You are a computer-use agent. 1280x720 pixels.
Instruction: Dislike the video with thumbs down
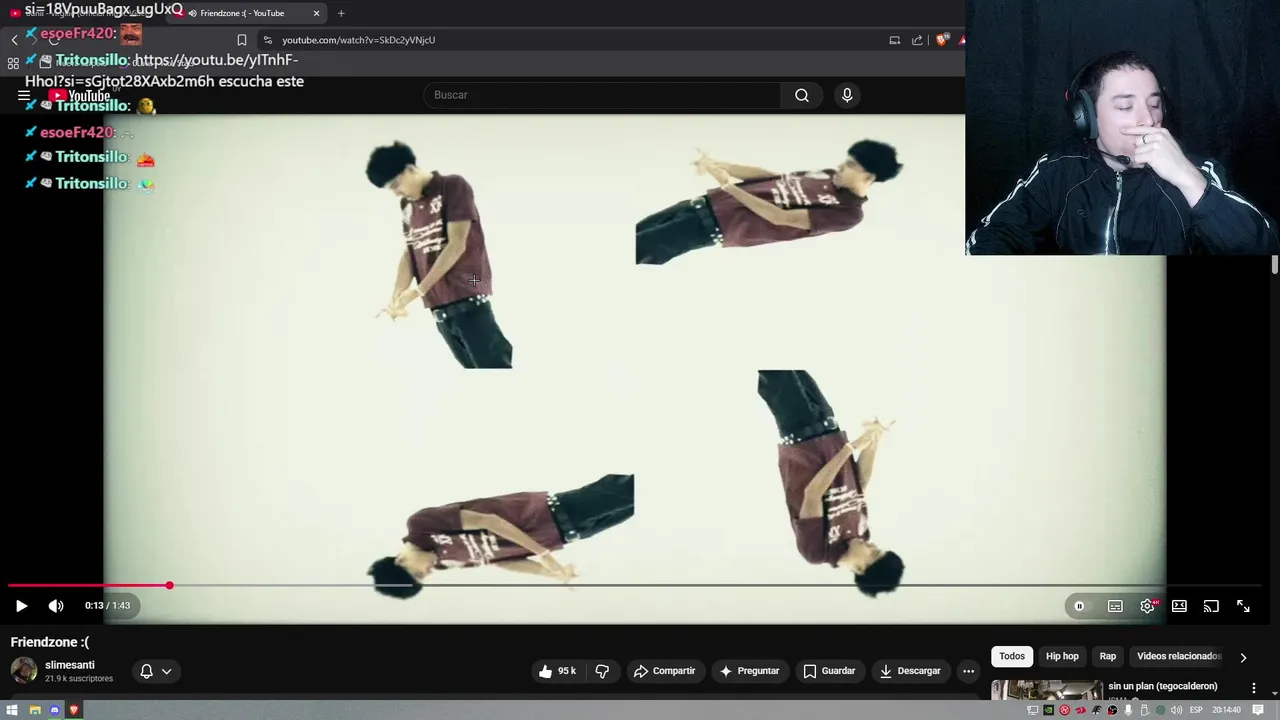pos(602,671)
